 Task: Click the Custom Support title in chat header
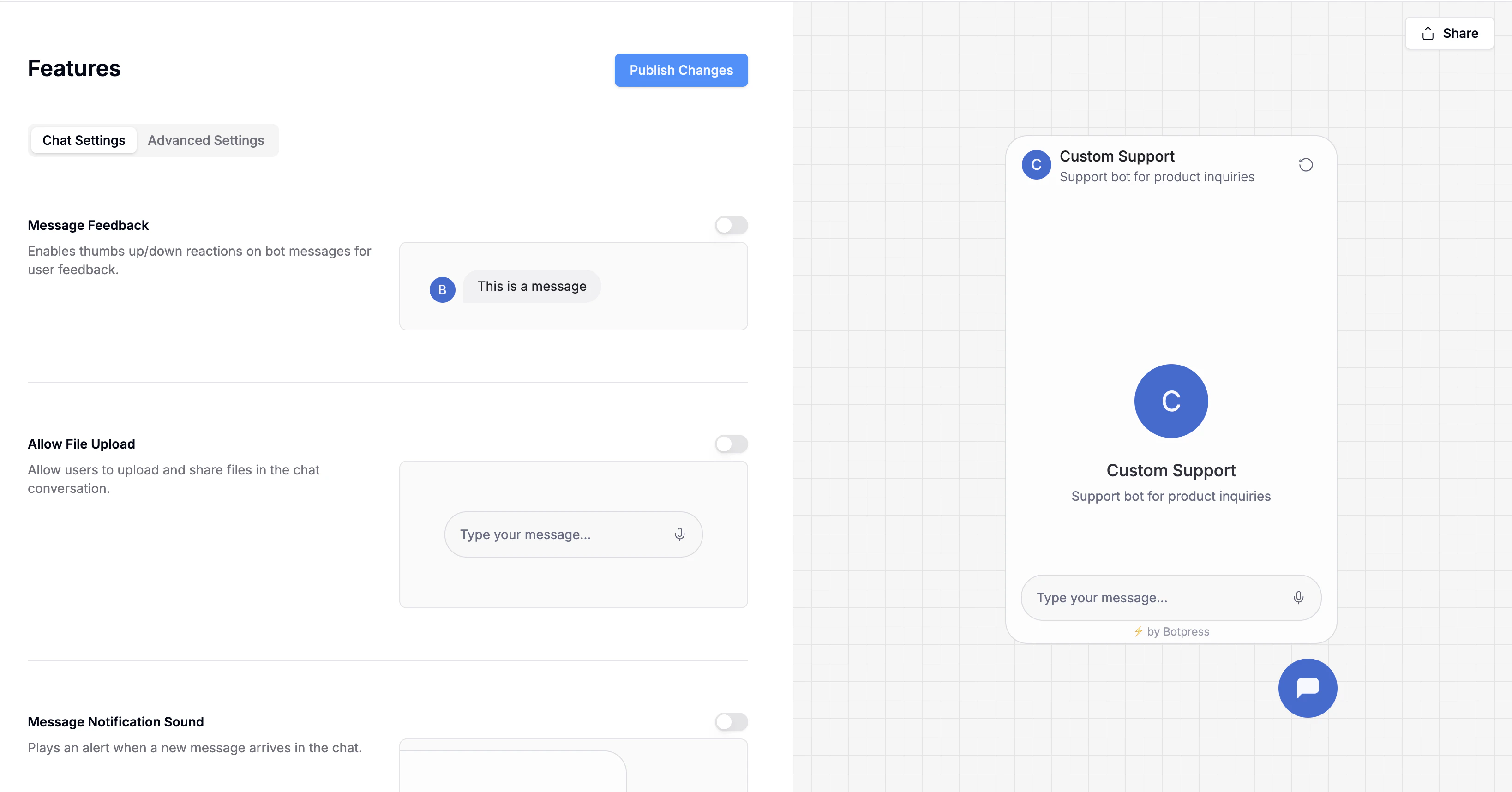[x=1116, y=156]
